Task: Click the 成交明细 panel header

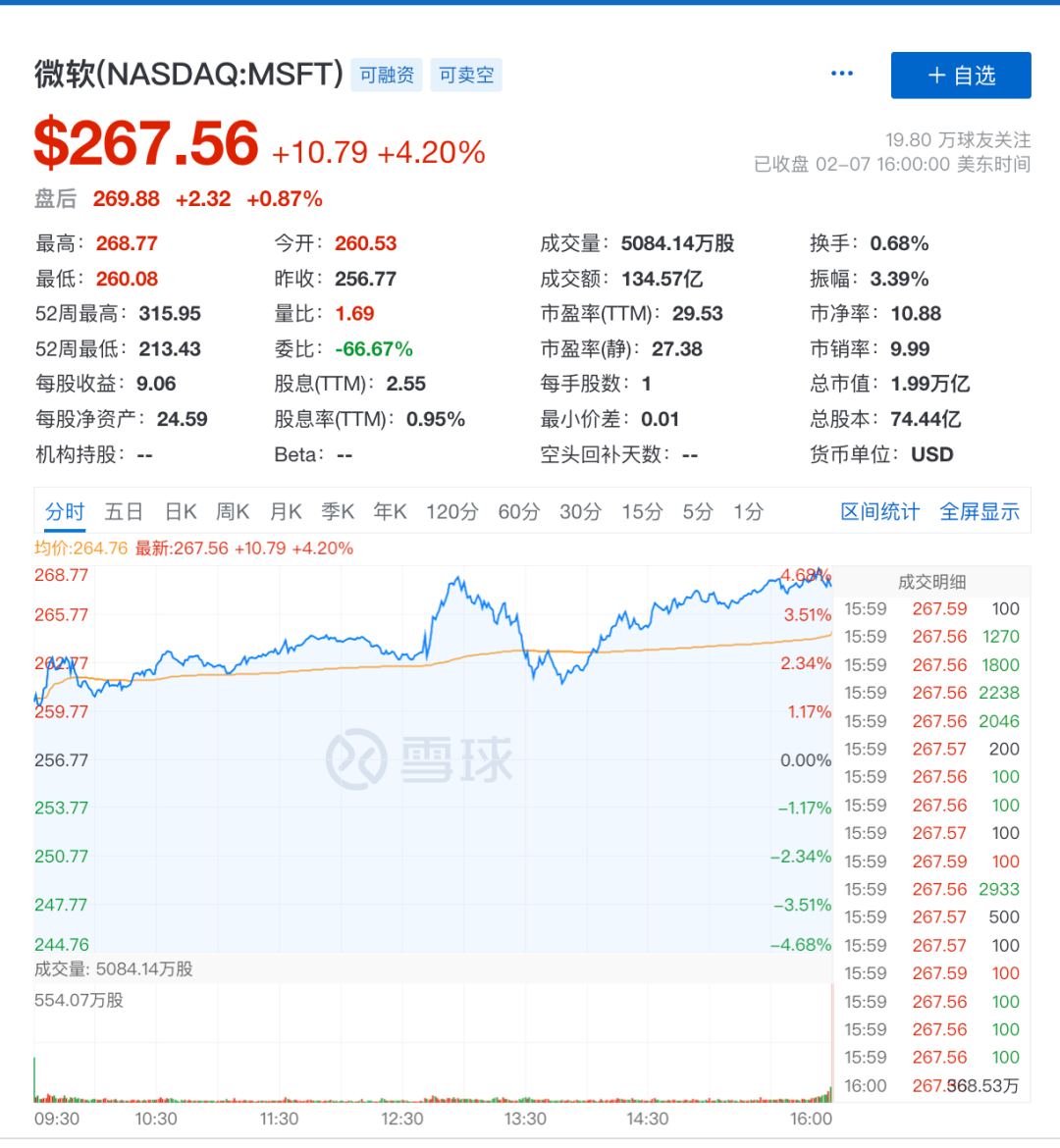Action: (x=931, y=582)
